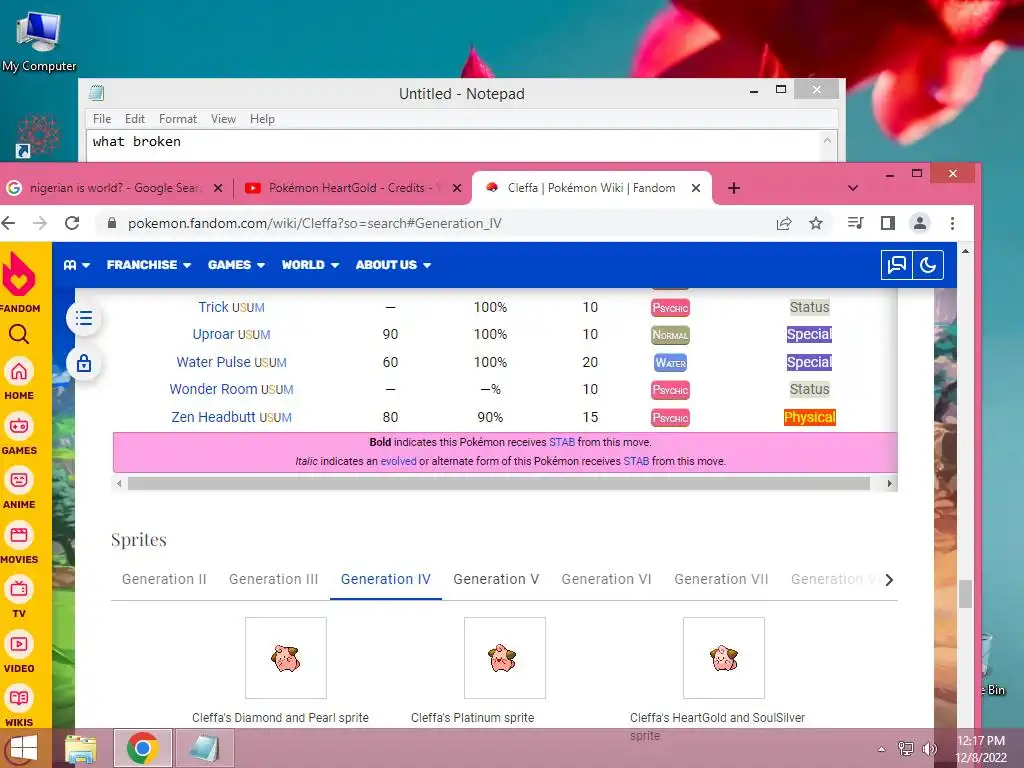Open the Trick move link
The height and width of the screenshot is (768, 1024).
213,307
